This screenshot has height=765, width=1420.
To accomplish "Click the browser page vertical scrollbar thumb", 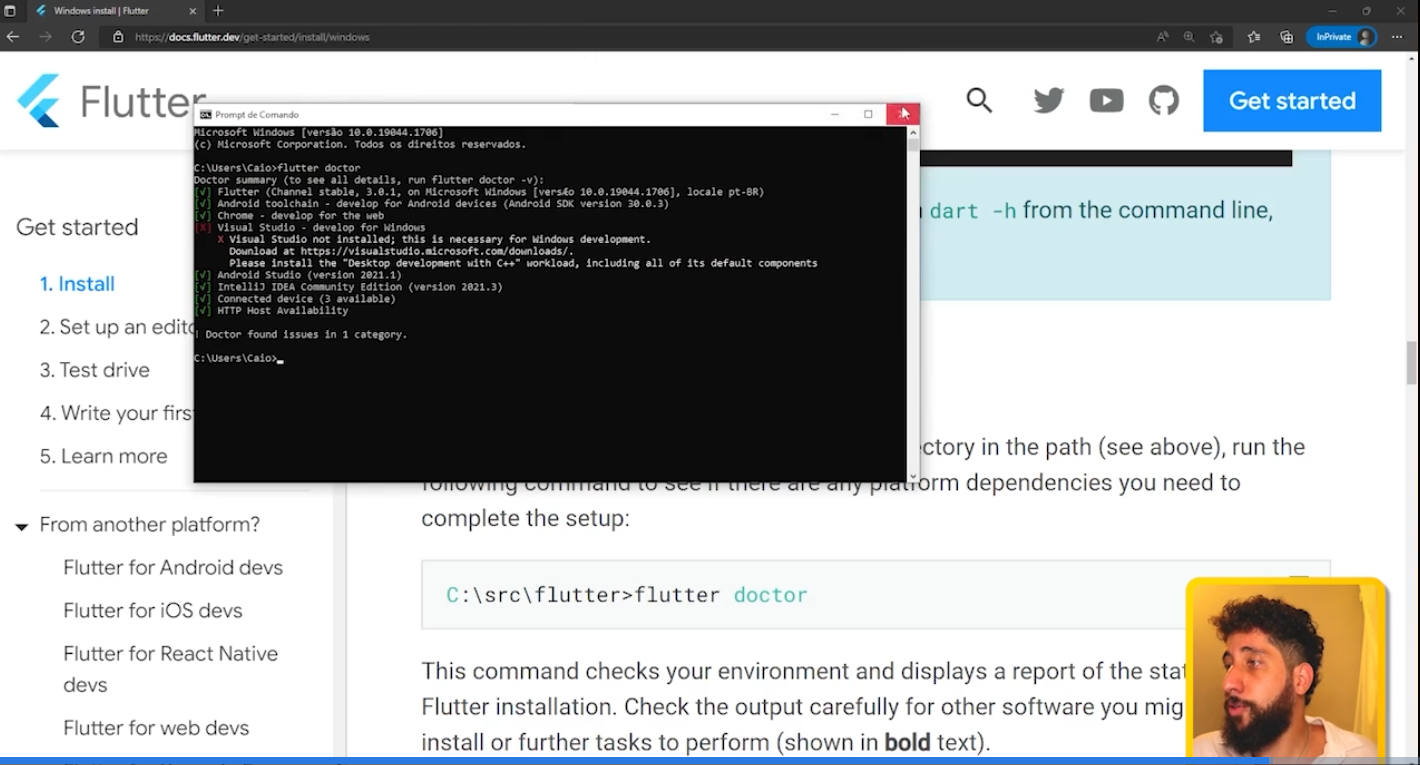I will click(1411, 362).
